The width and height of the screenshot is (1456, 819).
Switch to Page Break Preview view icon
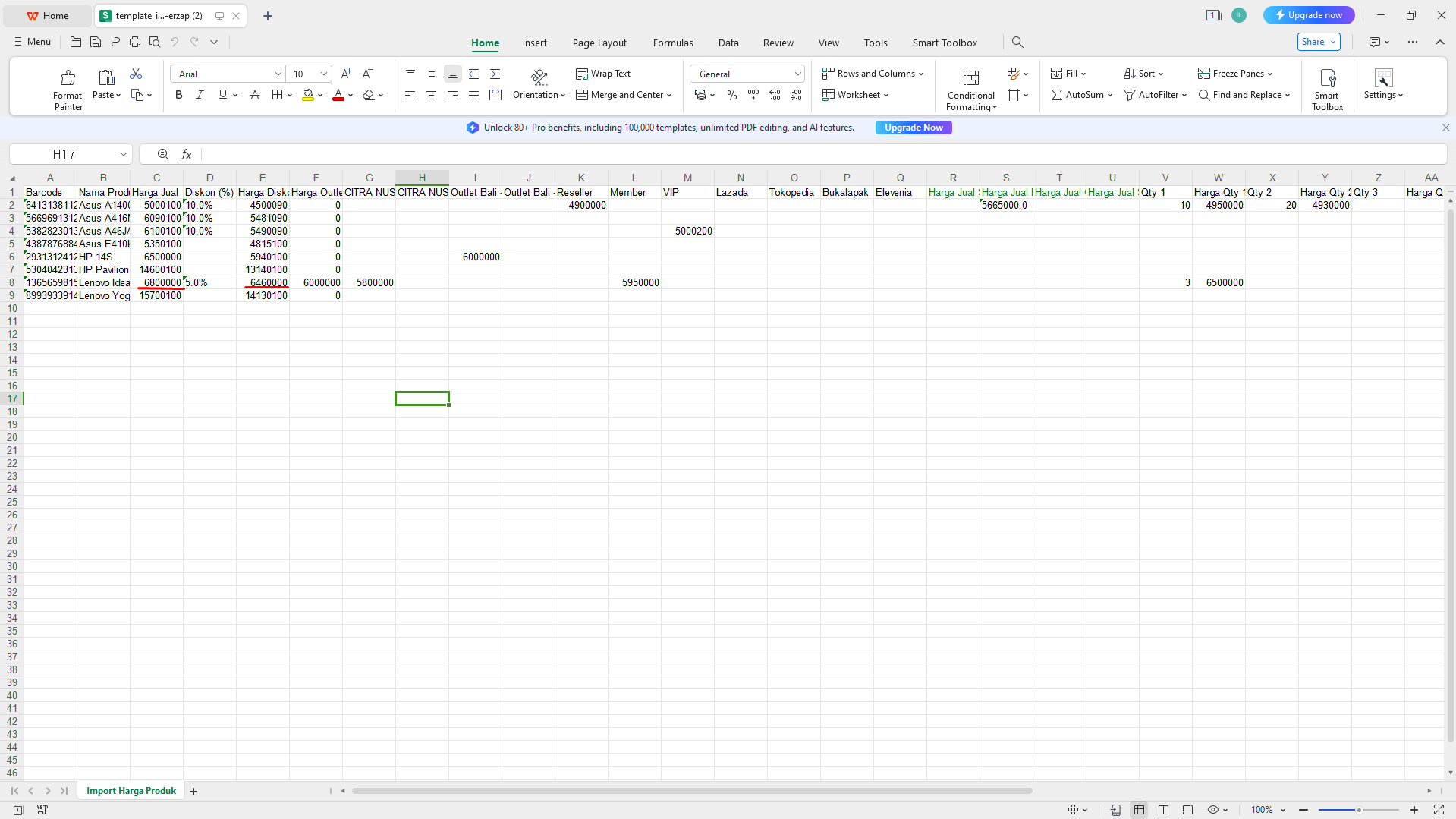(x=1163, y=810)
